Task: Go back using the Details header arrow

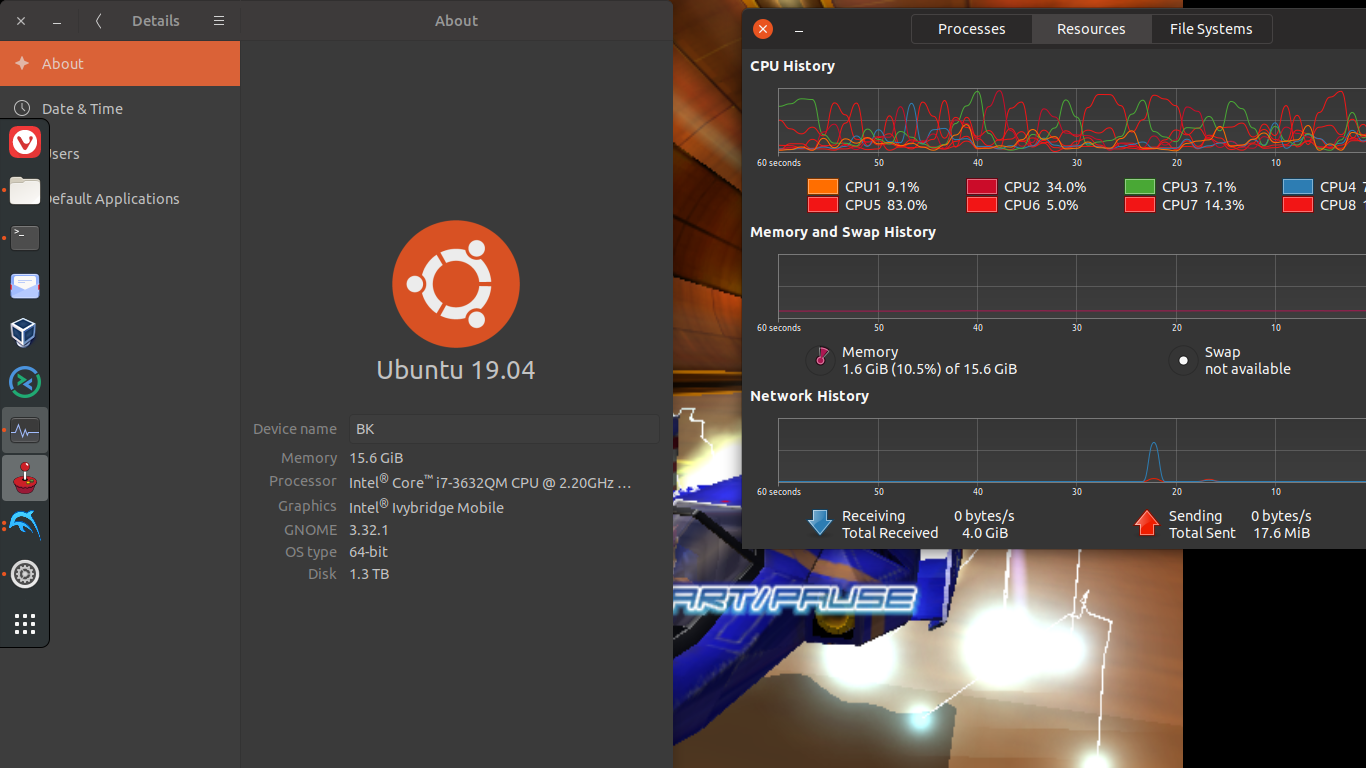Action: 98,21
